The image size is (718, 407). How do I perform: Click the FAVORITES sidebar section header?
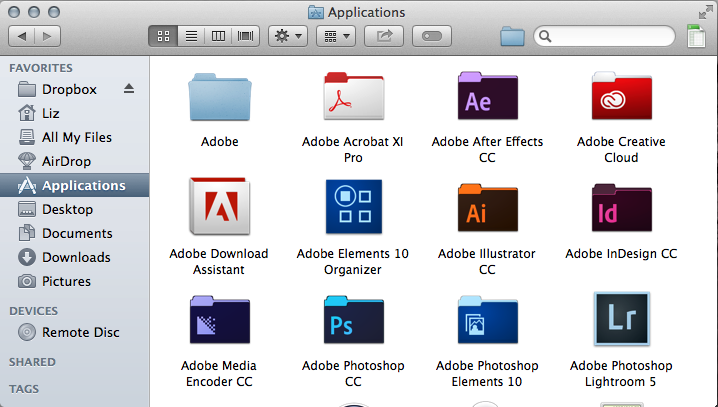point(41,68)
